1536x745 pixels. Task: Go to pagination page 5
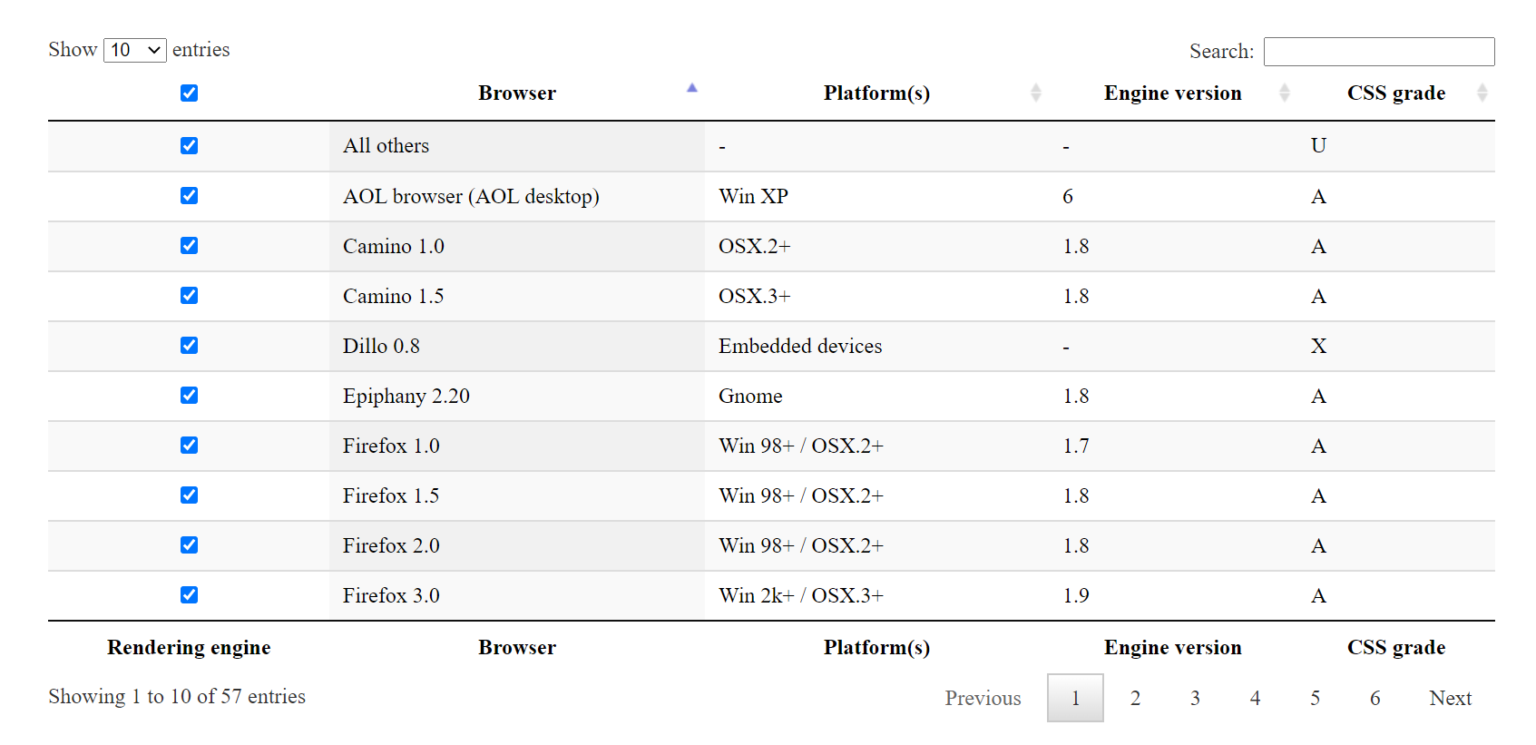pos(1315,698)
